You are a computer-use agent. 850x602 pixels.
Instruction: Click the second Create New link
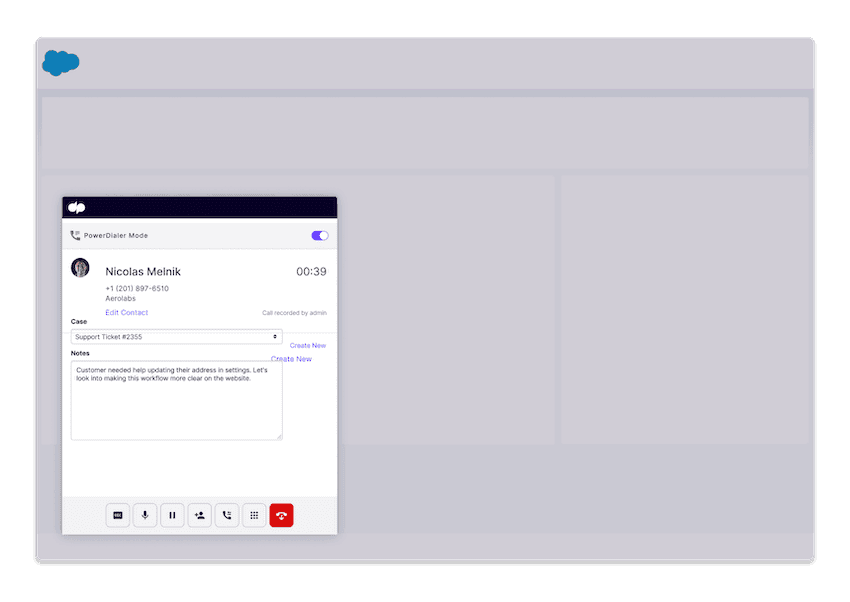click(x=291, y=359)
